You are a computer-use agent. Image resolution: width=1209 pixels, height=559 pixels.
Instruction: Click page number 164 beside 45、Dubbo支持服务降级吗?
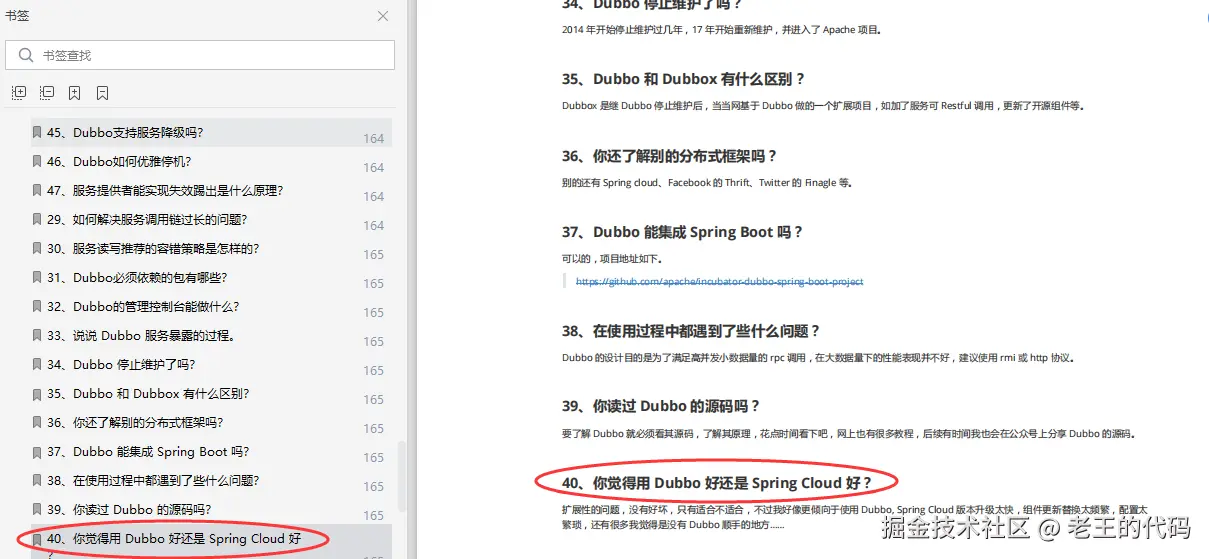click(374, 139)
